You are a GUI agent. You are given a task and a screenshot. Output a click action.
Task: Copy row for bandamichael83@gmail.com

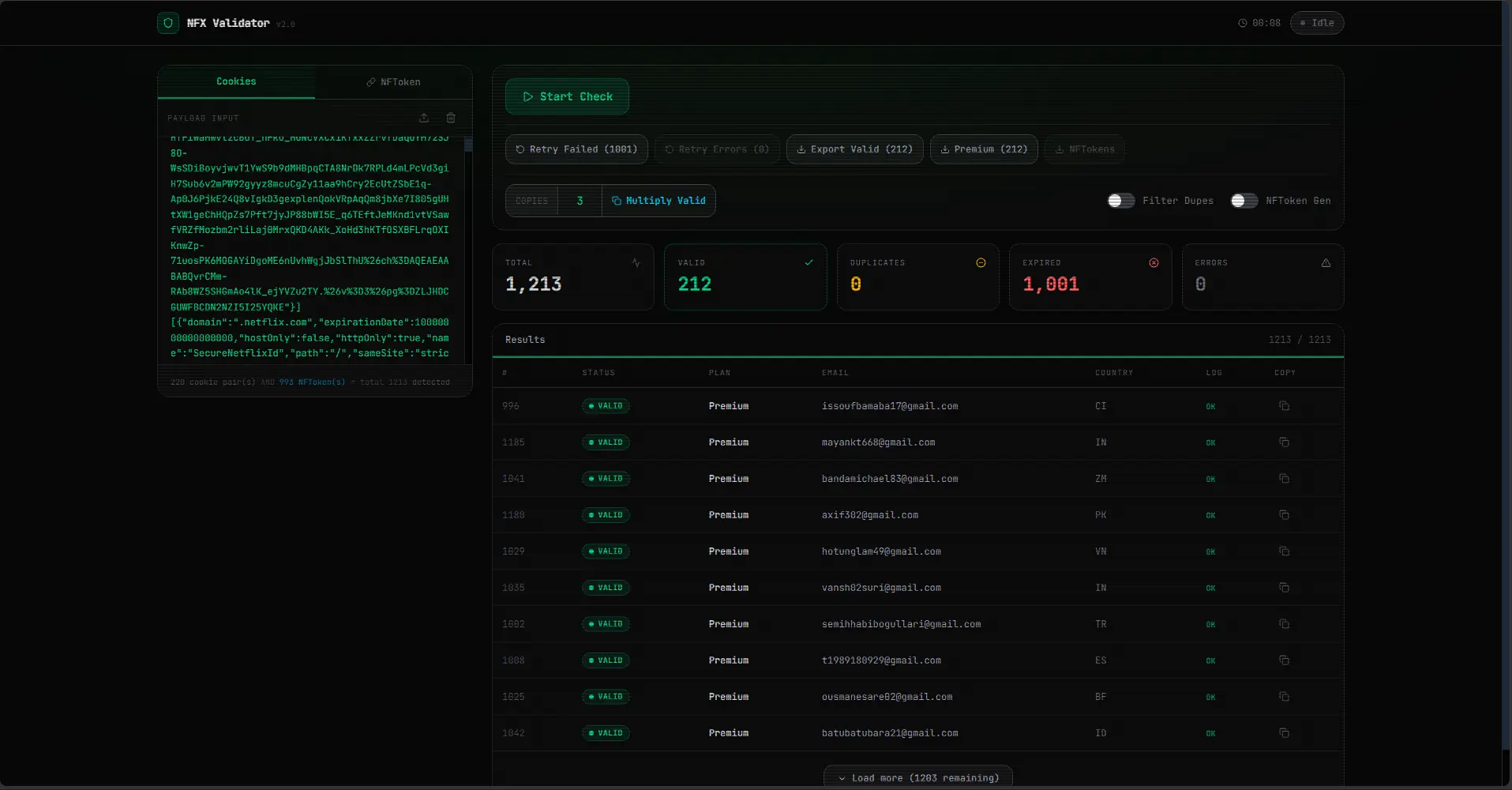1284,479
